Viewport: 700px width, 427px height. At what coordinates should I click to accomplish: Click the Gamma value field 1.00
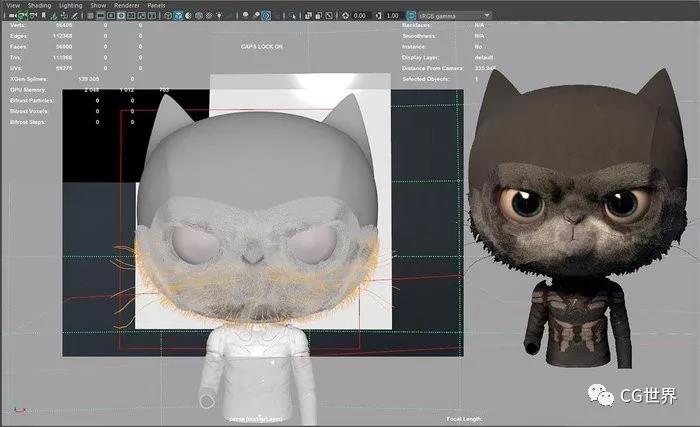393,16
